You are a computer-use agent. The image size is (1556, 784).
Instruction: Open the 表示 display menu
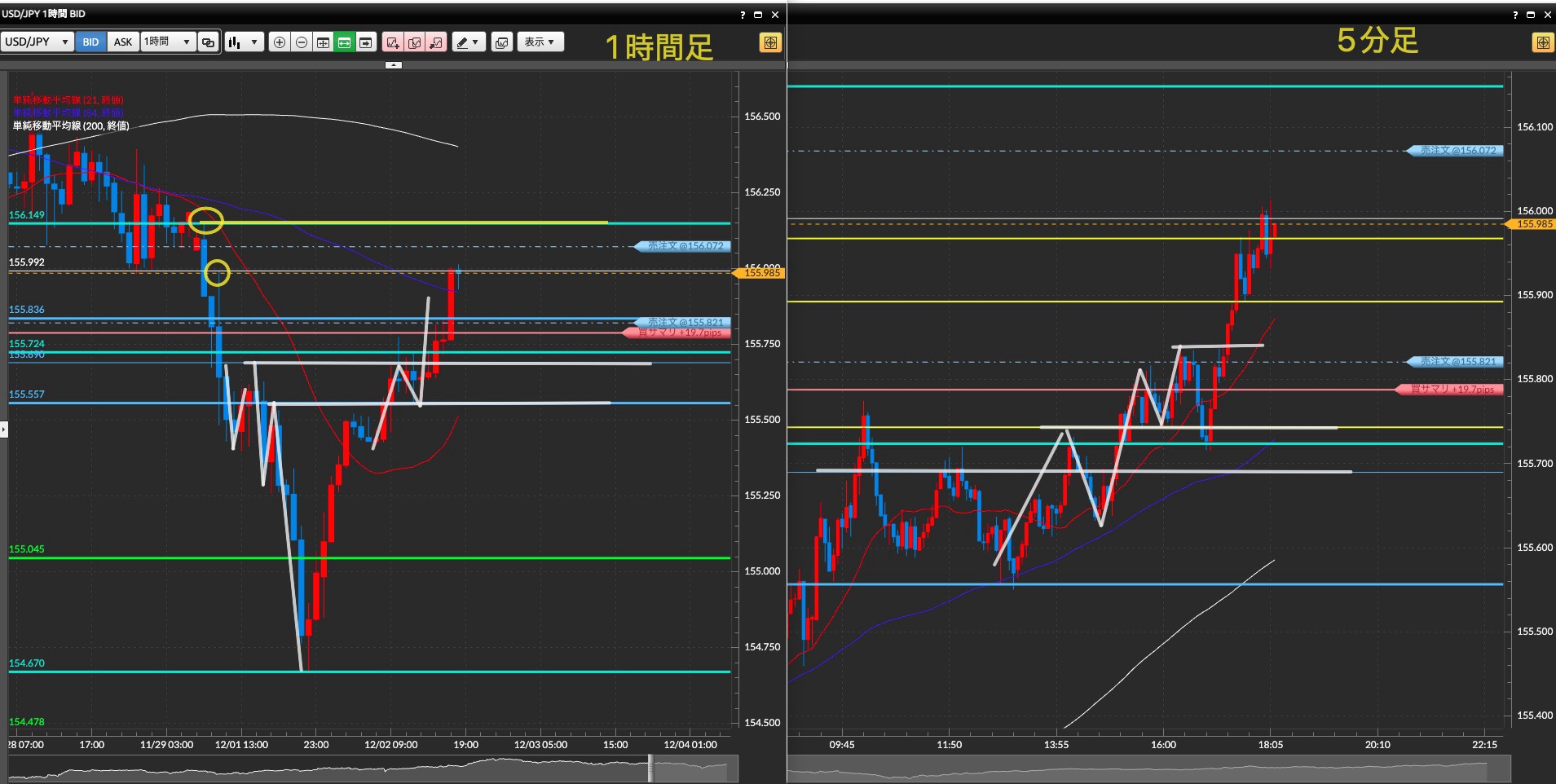[540, 42]
